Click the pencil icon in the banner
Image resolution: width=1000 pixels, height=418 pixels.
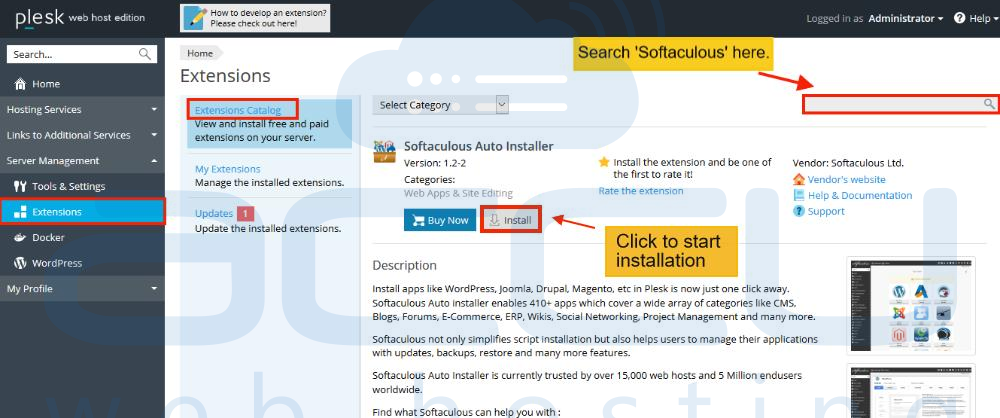[195, 18]
